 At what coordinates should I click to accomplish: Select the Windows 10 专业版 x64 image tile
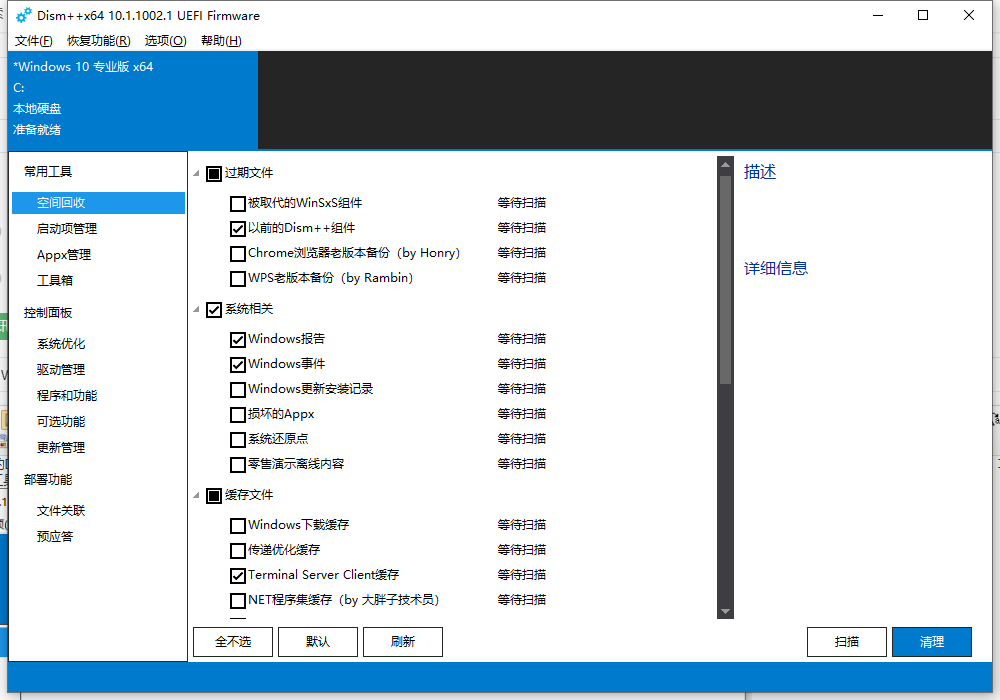(133, 99)
